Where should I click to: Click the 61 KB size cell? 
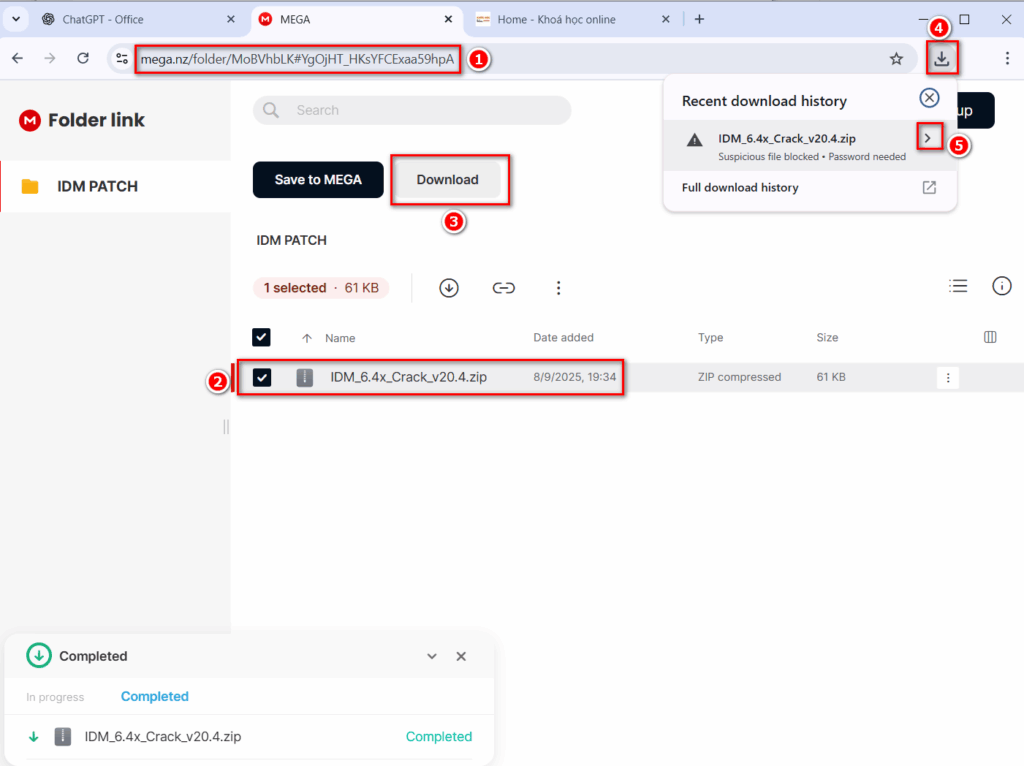831,377
